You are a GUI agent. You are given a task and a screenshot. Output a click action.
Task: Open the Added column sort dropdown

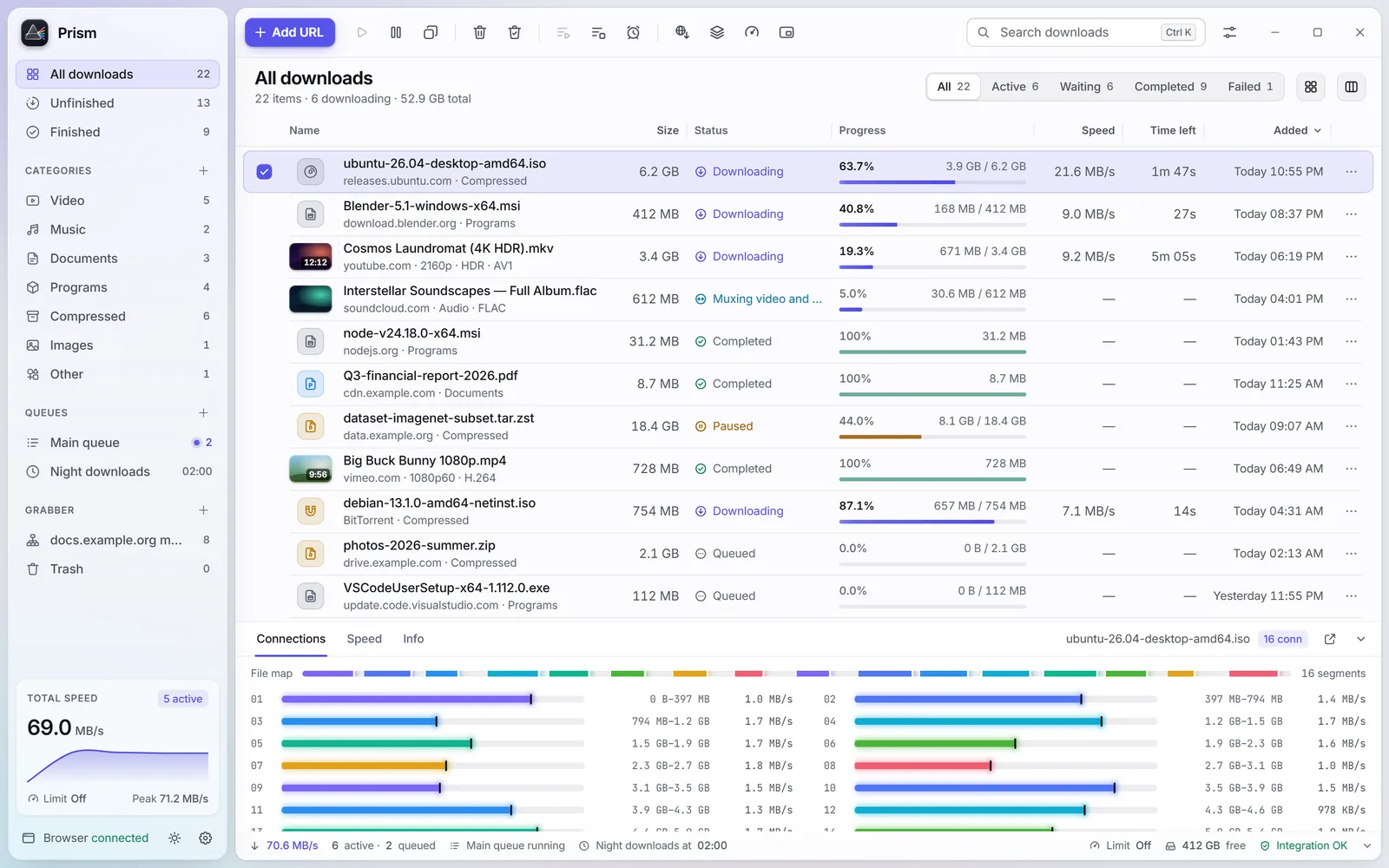[x=1297, y=130]
